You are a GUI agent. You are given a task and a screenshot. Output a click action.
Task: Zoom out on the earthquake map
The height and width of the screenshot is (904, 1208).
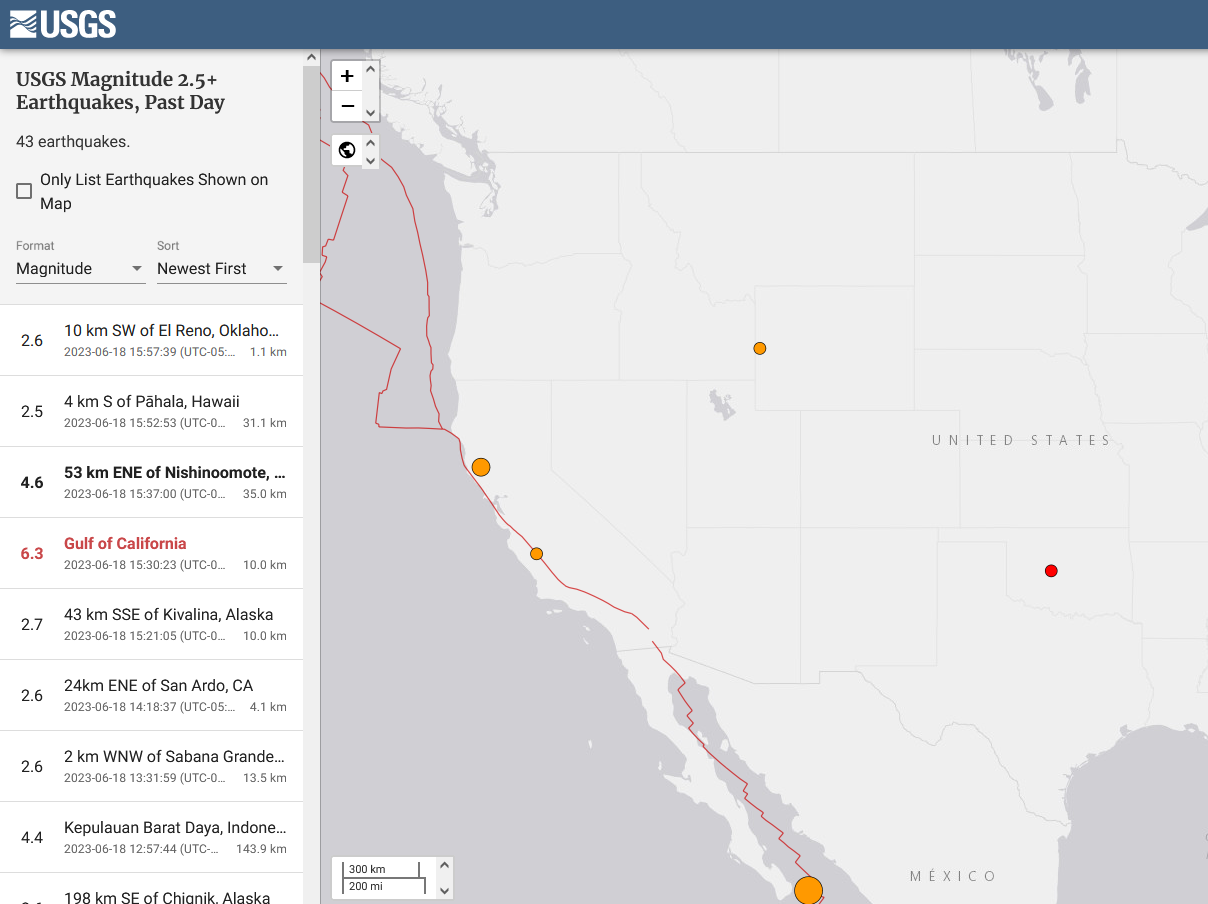pyautogui.click(x=347, y=106)
